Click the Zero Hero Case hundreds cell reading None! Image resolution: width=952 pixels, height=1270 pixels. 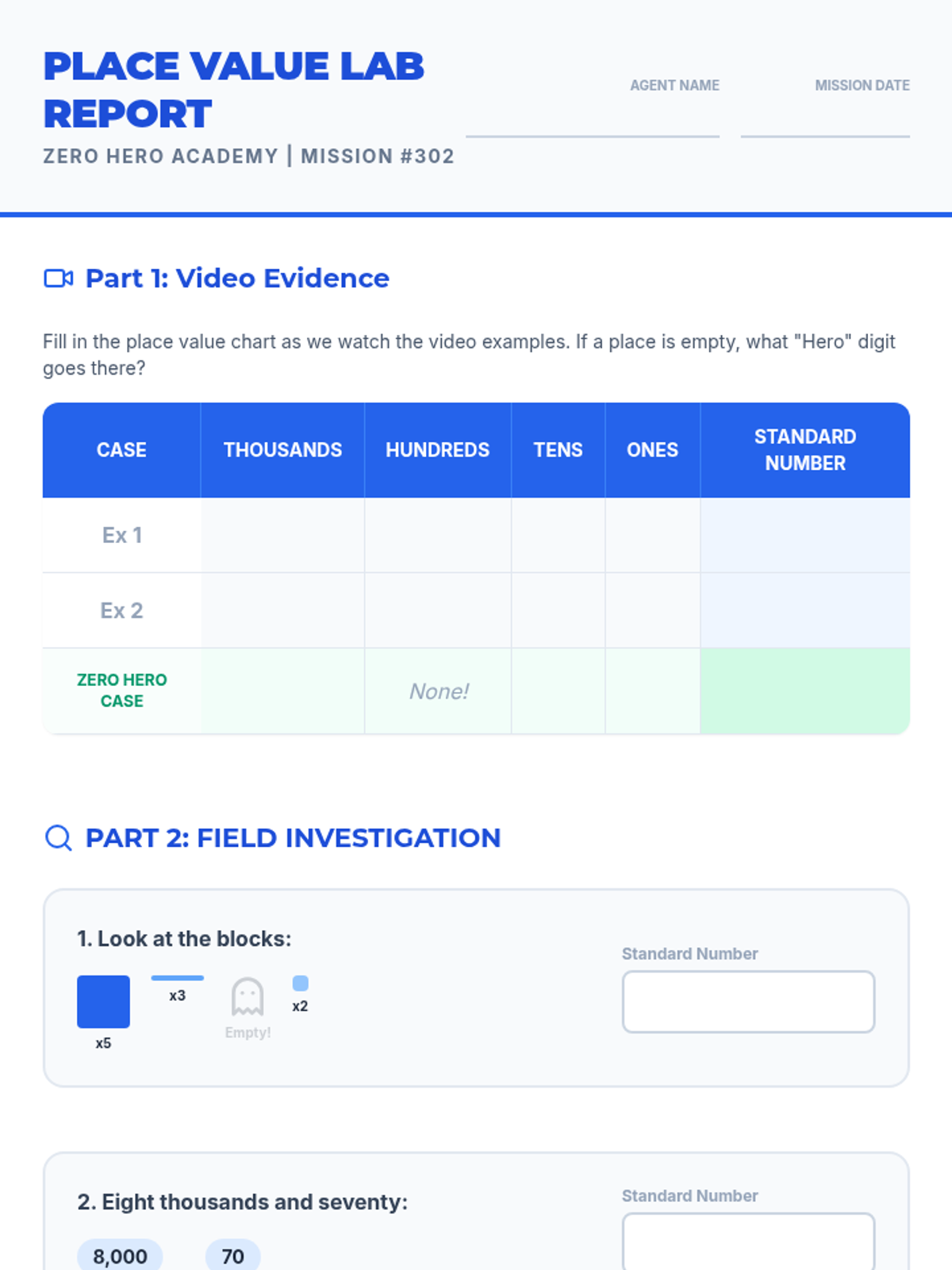point(438,691)
